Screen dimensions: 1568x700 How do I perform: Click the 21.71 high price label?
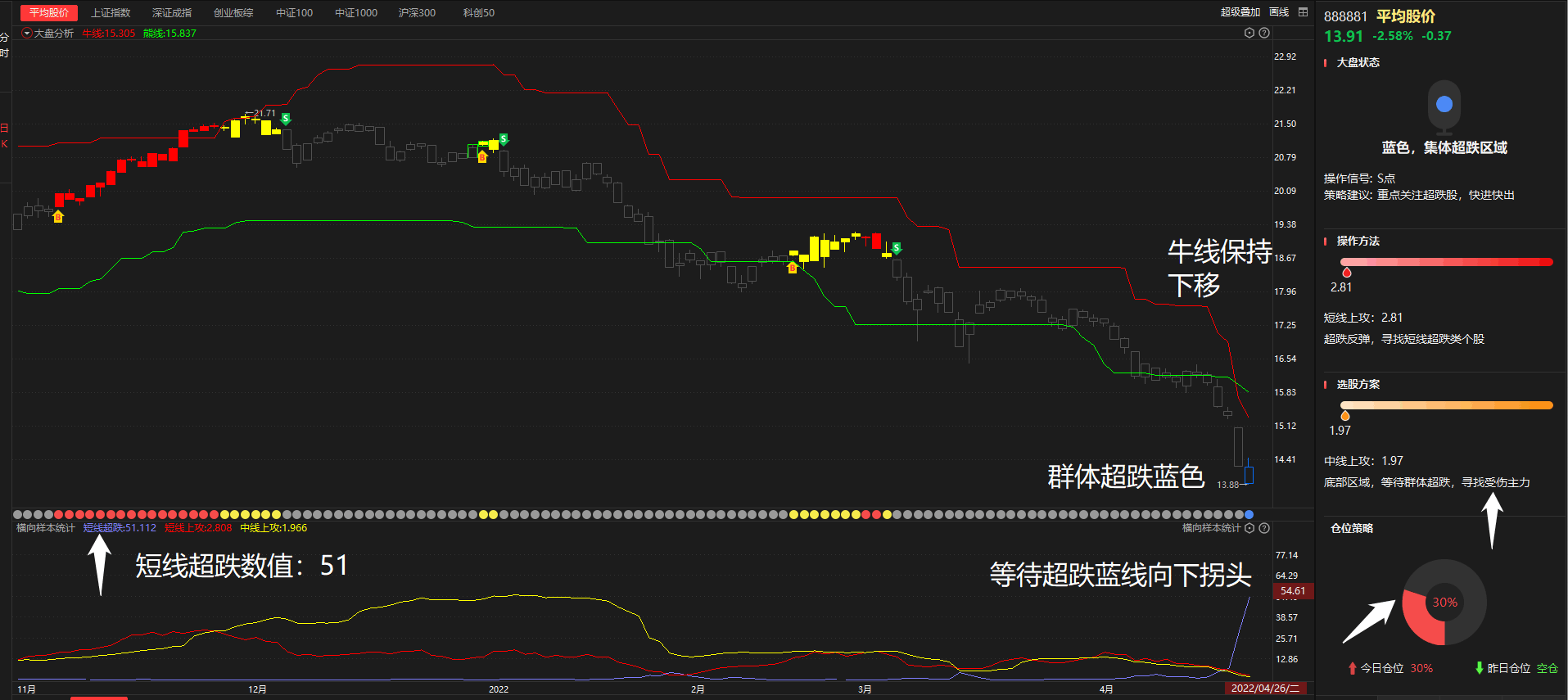264,113
